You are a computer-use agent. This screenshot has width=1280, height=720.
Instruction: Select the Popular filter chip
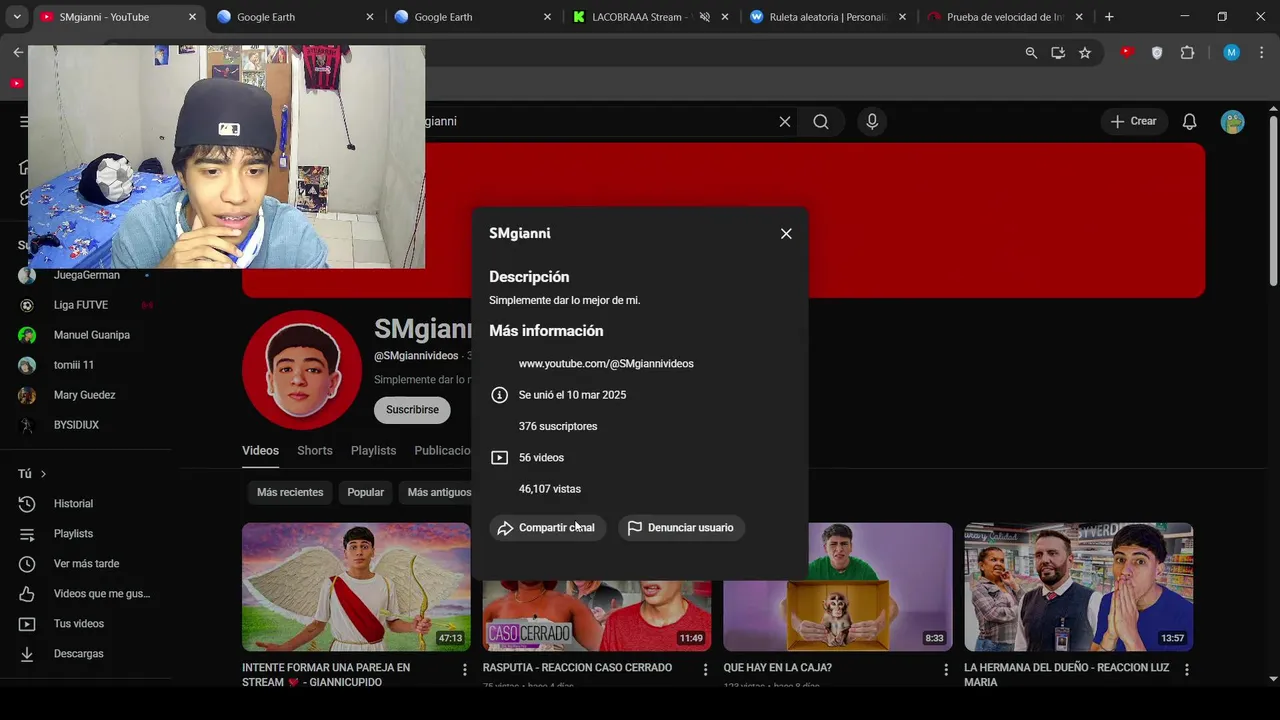(365, 492)
